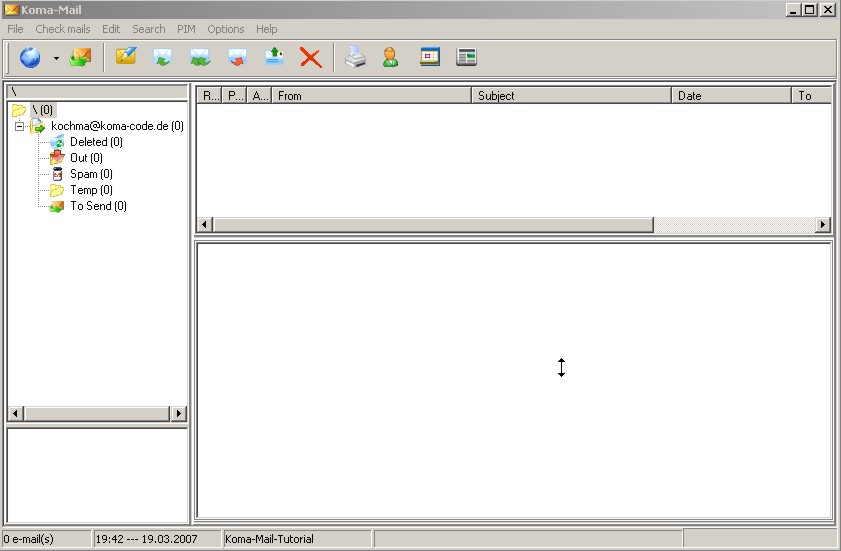Click the Koma-Mail title bar envelope icon
The image size is (841, 551).
point(11,10)
